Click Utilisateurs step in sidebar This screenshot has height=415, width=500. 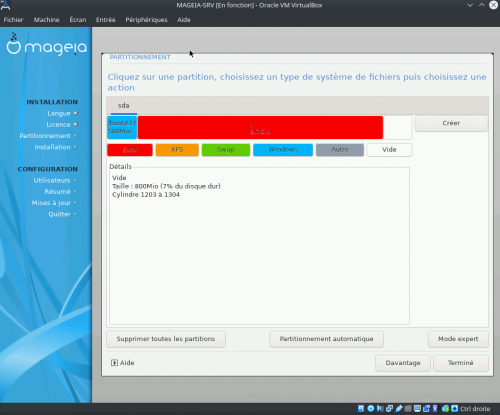pos(52,180)
